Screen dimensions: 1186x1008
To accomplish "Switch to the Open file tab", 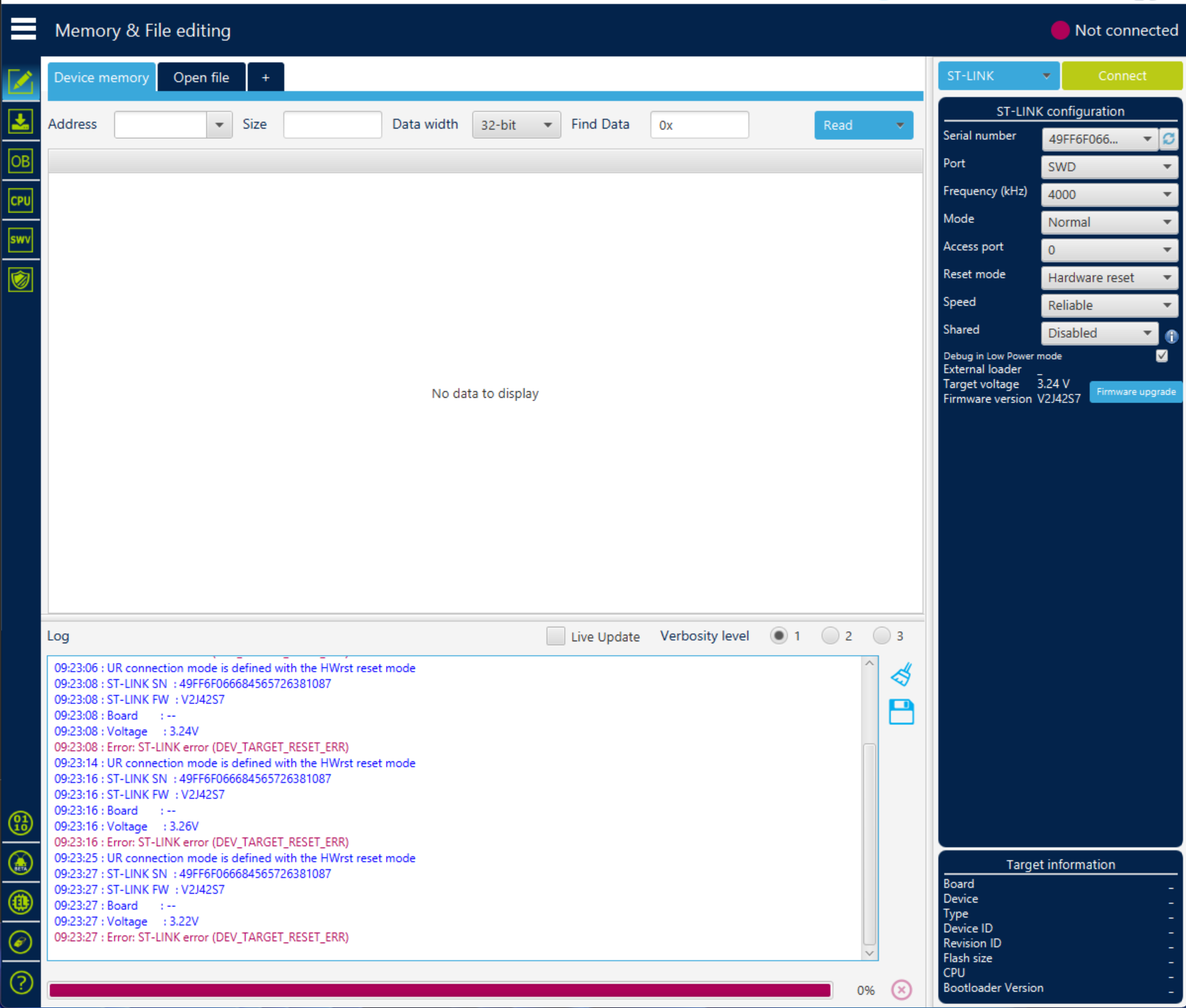I will click(201, 77).
